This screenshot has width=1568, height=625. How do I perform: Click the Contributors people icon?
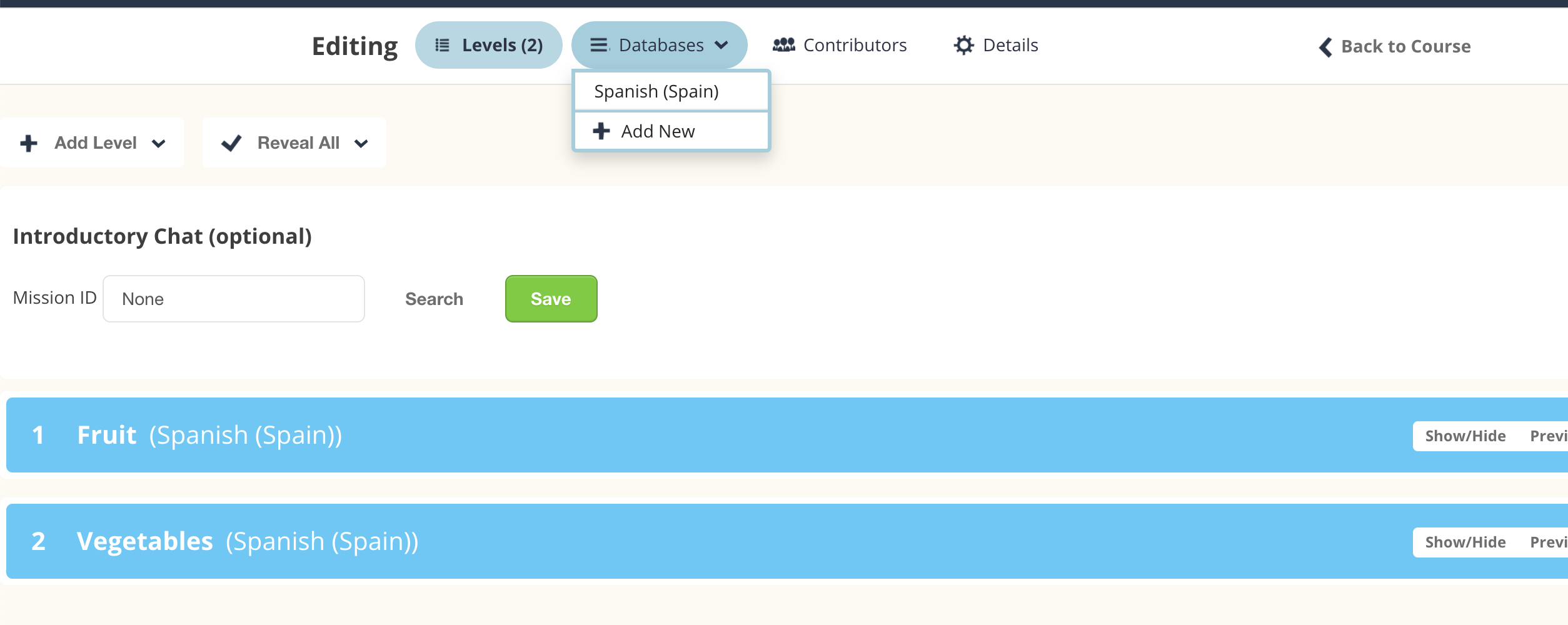tap(783, 45)
